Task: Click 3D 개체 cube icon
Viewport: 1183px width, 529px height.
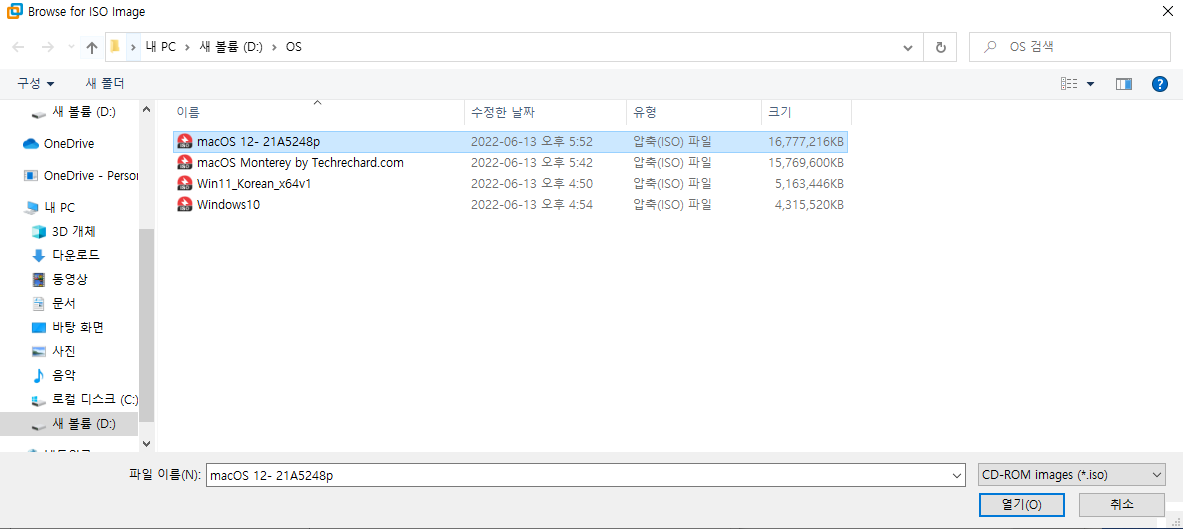Action: pos(39,231)
